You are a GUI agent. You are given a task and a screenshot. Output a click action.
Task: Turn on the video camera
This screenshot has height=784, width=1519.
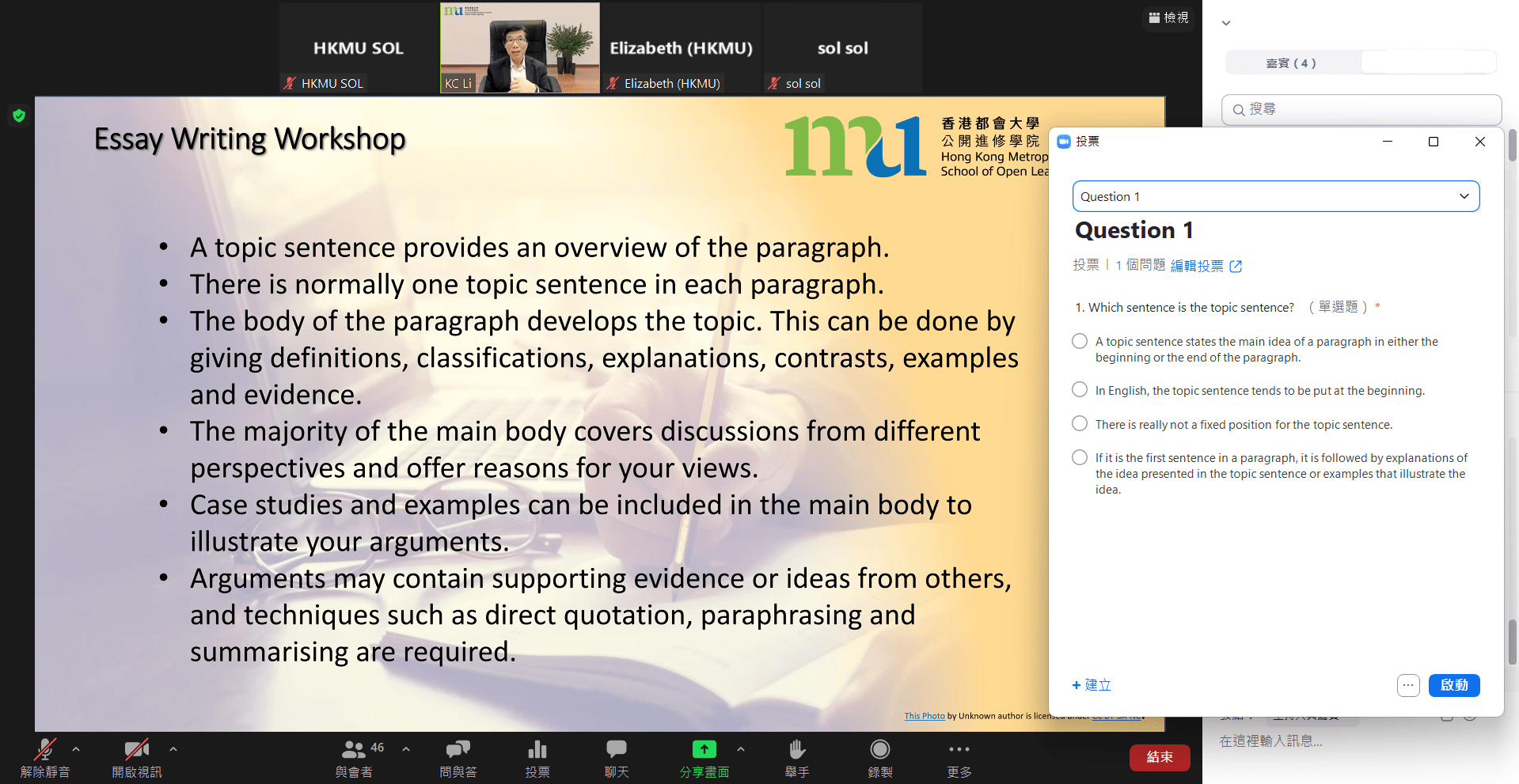pos(136,750)
